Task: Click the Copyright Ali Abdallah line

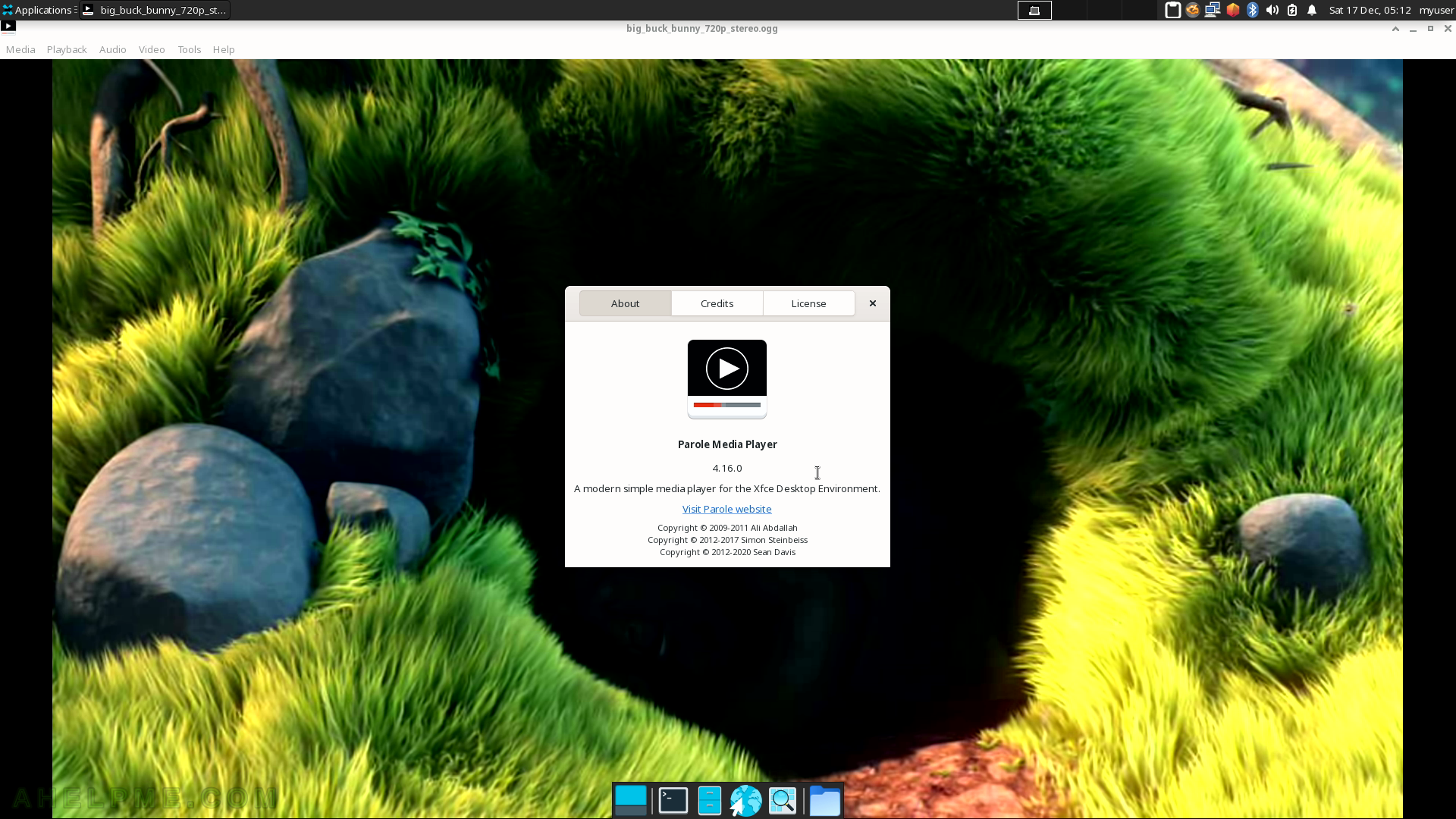Action: tap(727, 528)
